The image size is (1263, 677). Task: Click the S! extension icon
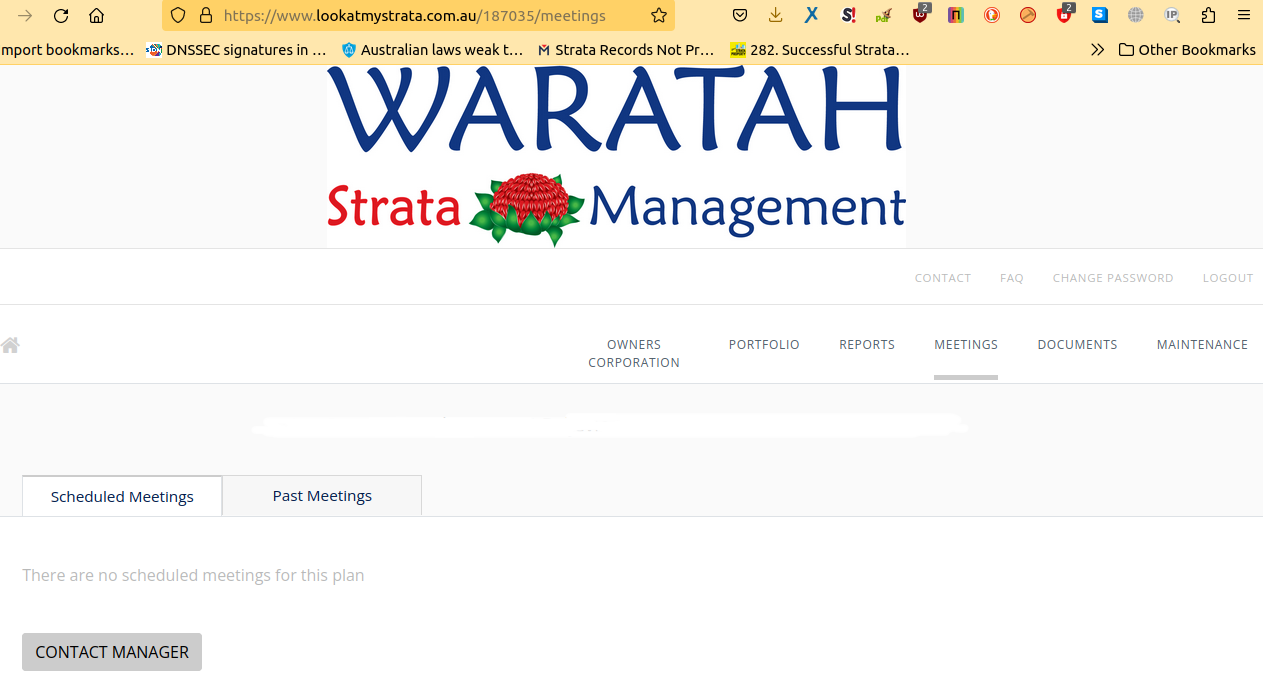(848, 16)
